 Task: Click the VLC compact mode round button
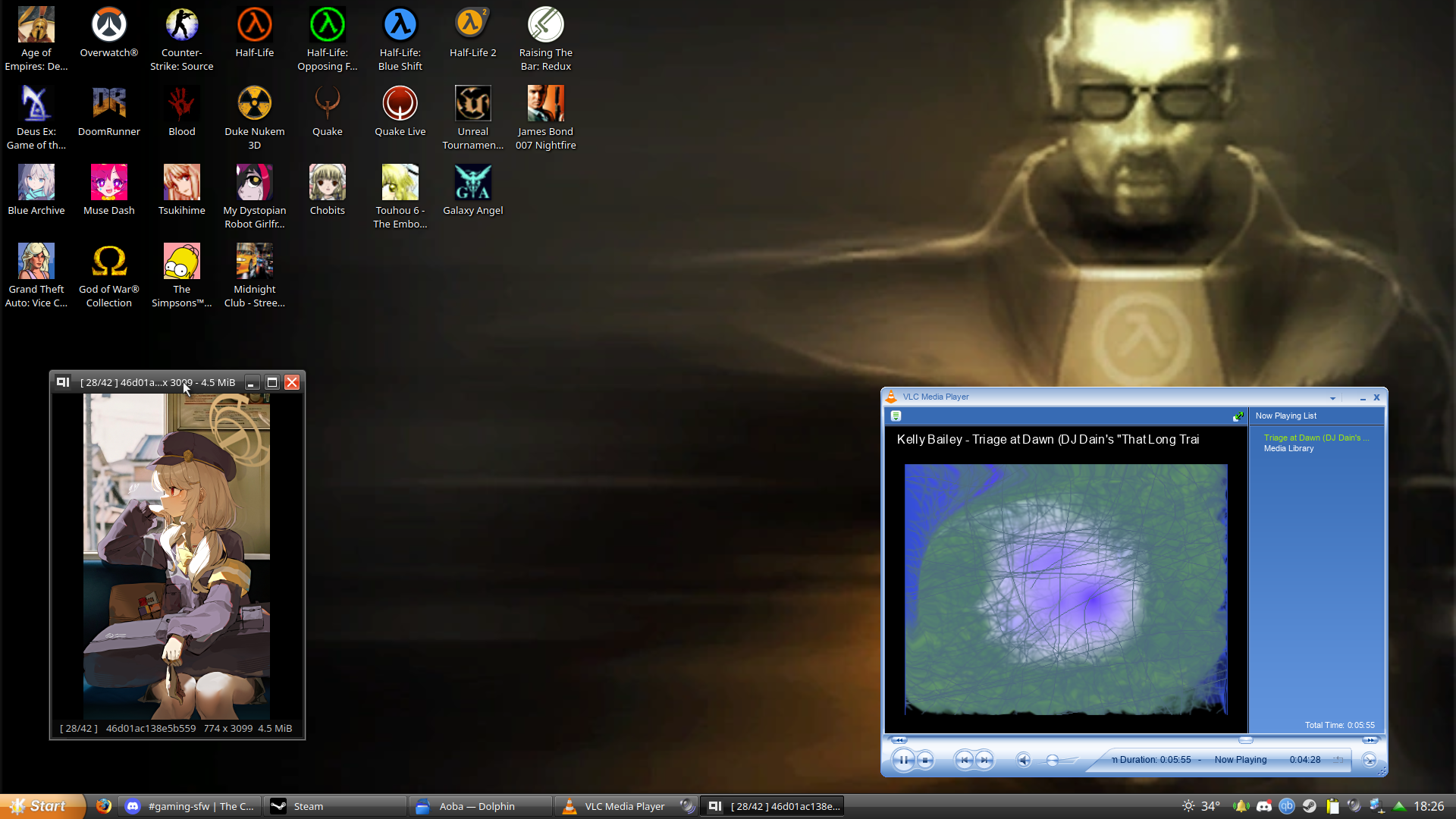(1370, 760)
